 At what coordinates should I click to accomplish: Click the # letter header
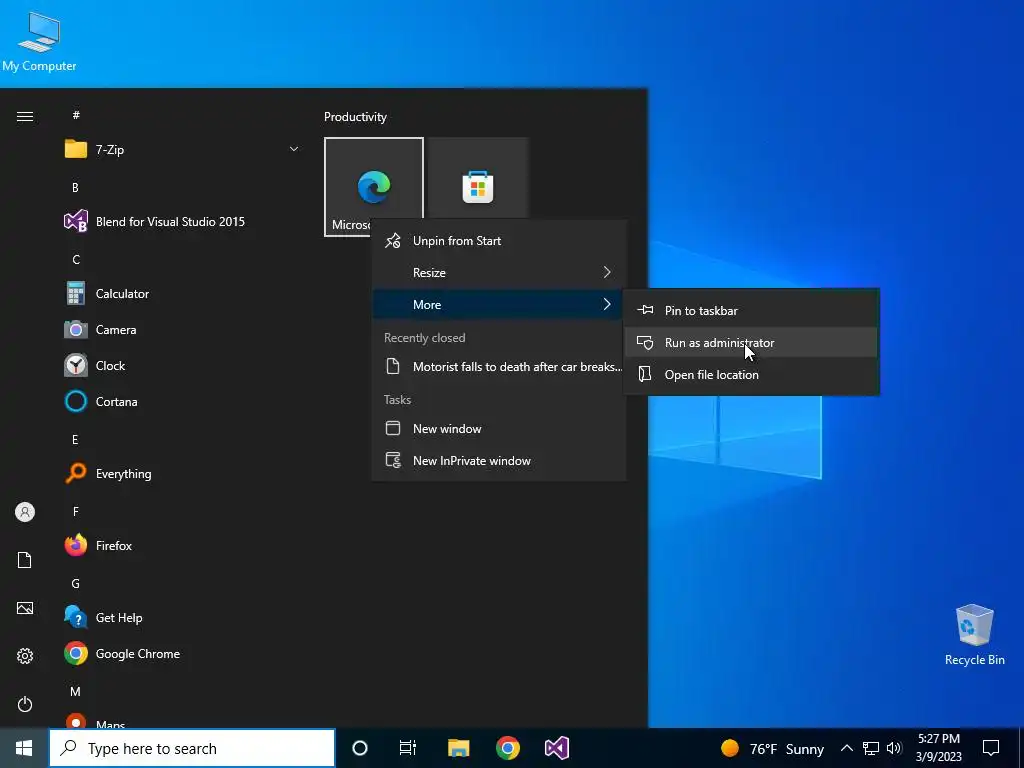(x=76, y=115)
